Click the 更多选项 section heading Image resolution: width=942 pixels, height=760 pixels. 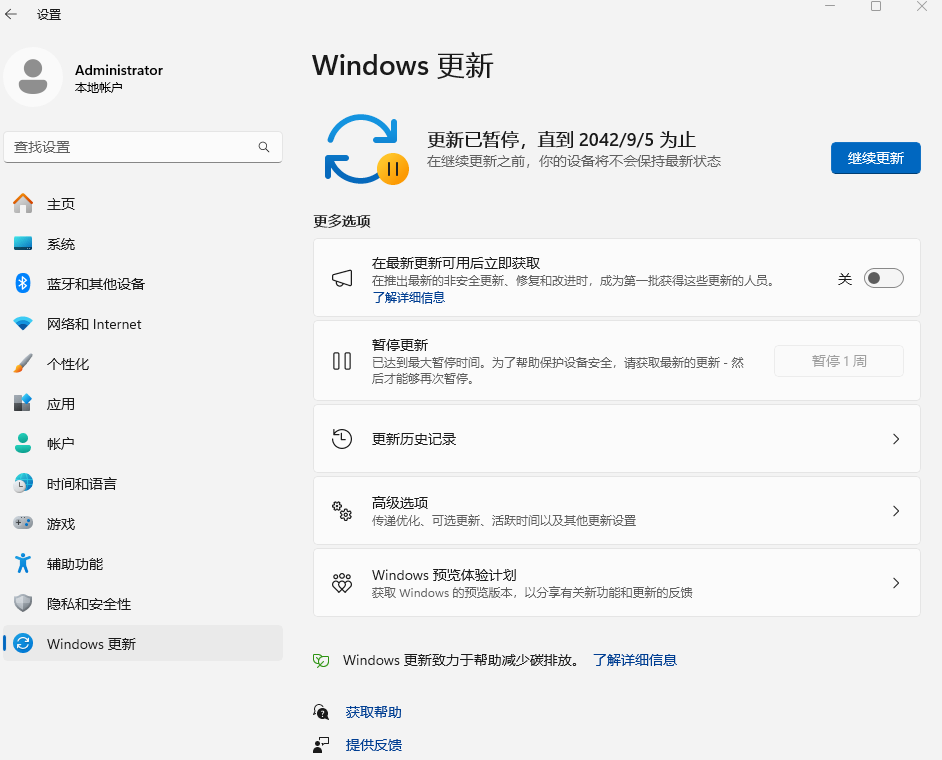tap(342, 221)
